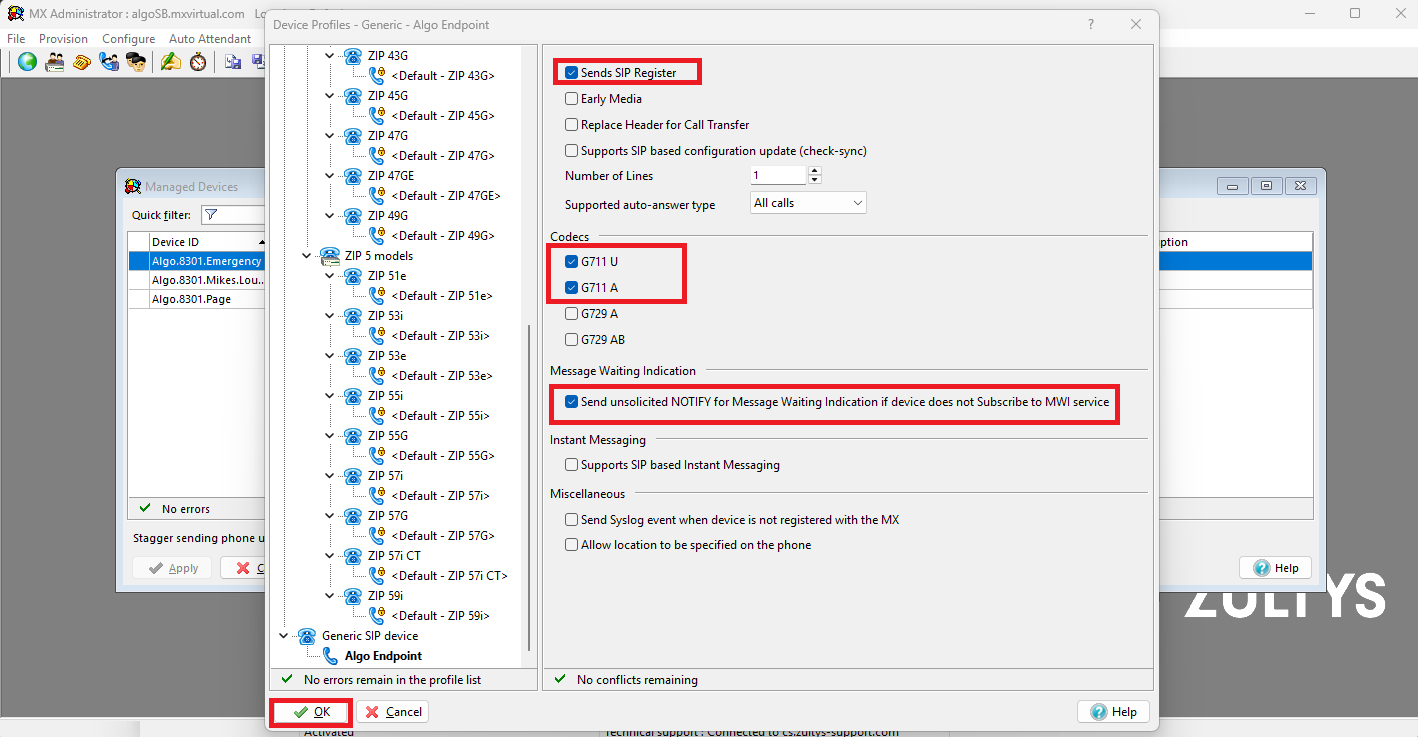Open the Supported auto-answer type dropdown
Screen dimensions: 1418x737
coord(808,203)
